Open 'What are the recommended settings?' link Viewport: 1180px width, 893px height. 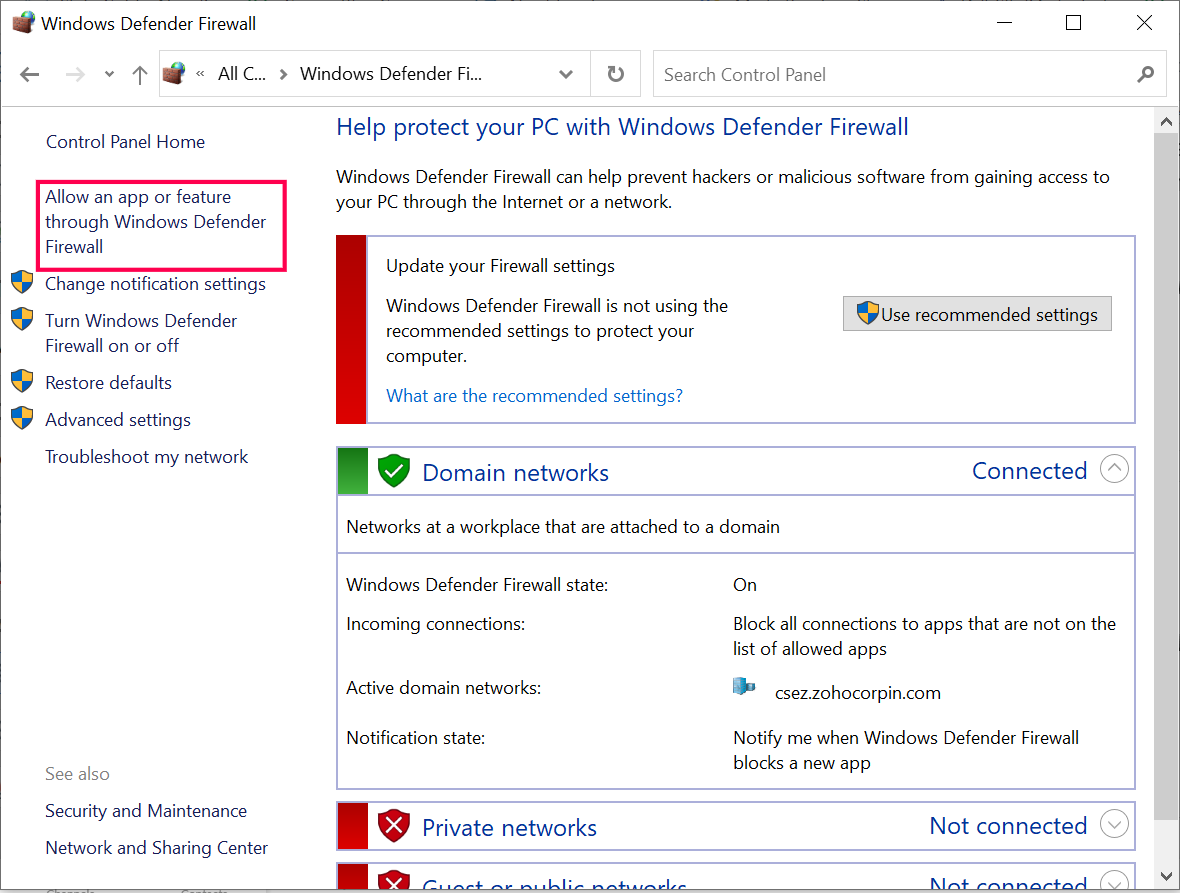534,396
